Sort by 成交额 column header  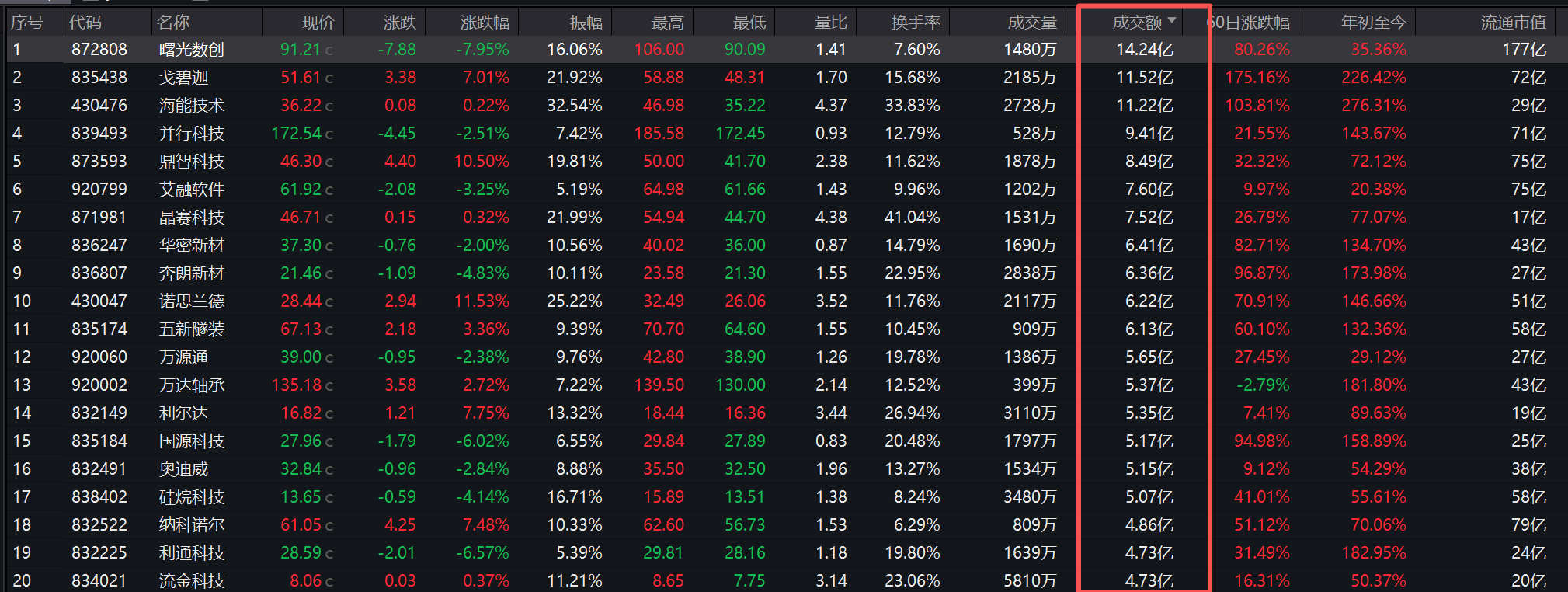coord(1137,23)
